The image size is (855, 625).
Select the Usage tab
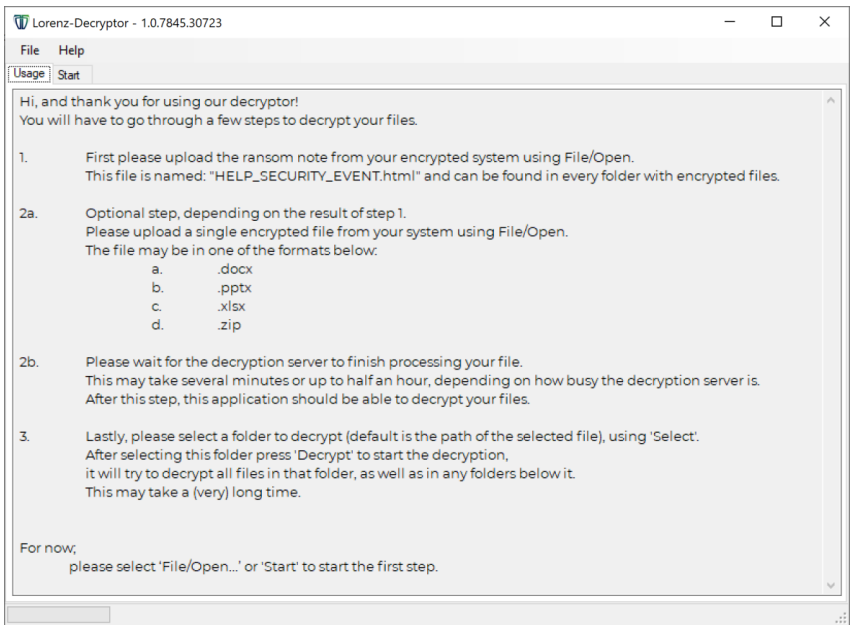coord(29,75)
